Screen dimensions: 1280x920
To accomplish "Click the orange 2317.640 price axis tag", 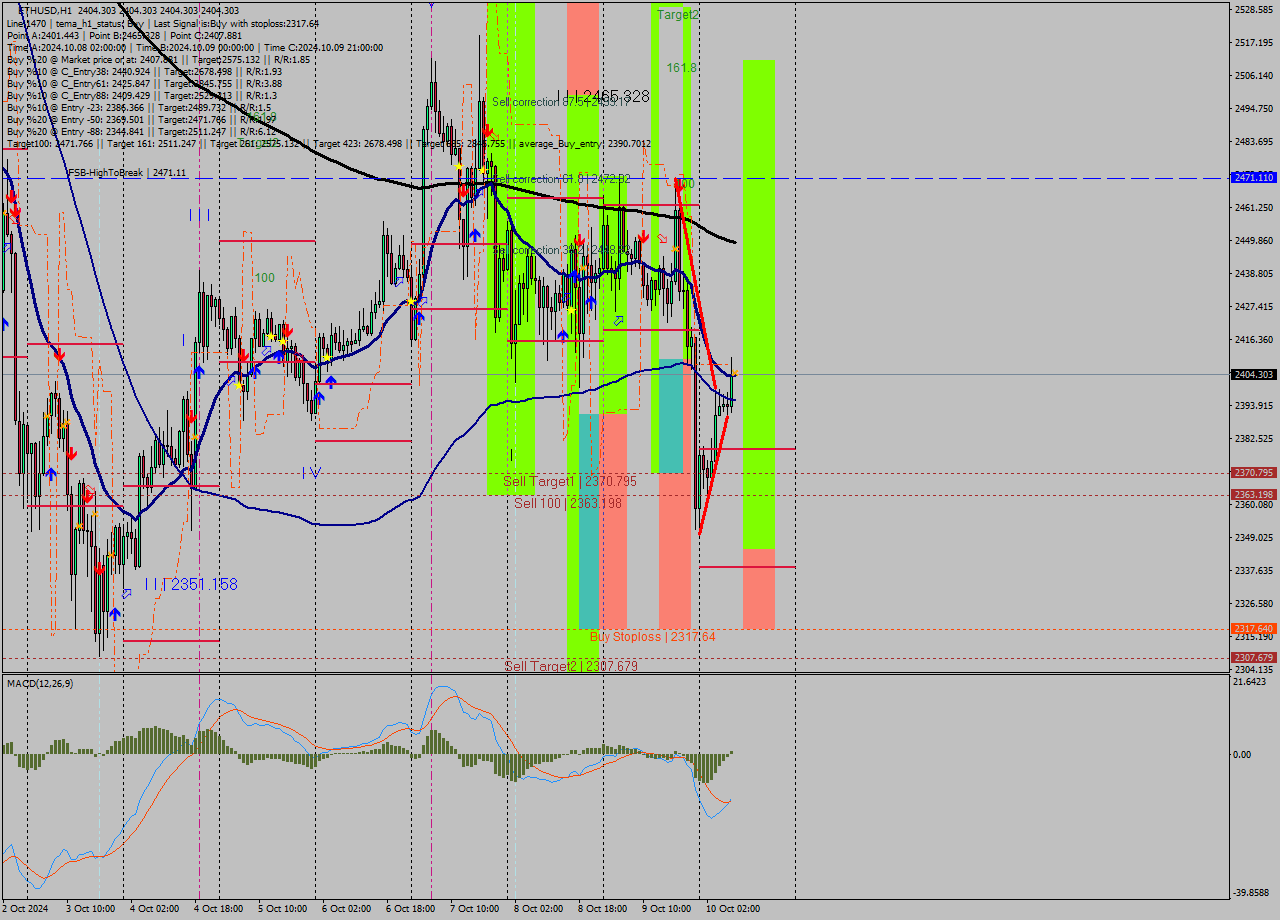I will (1254, 628).
